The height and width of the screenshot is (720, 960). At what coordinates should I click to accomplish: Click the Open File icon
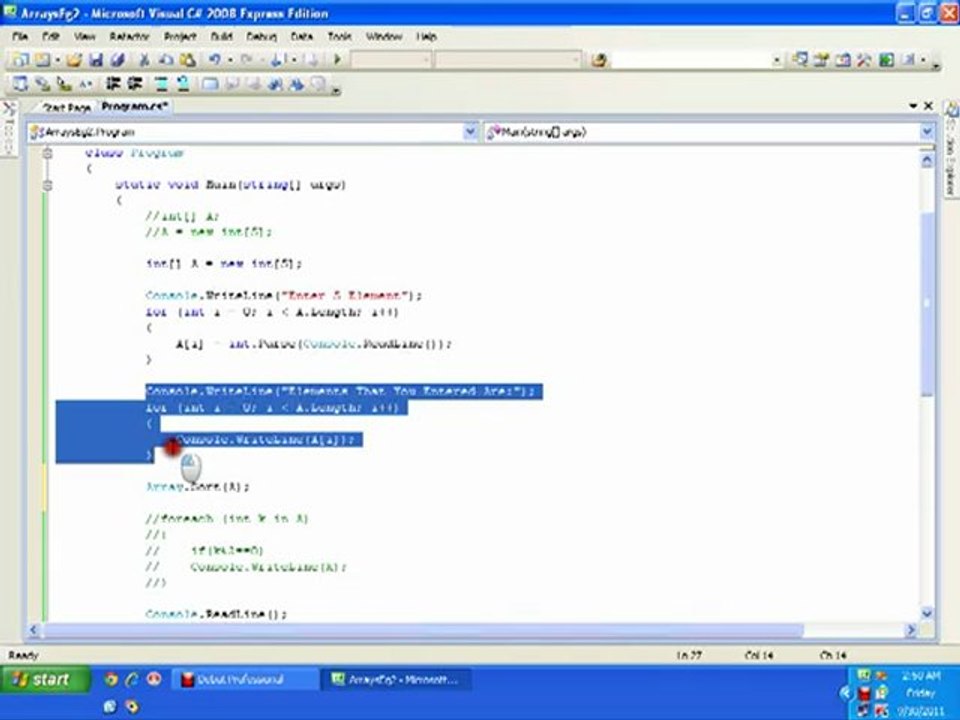pos(74,59)
